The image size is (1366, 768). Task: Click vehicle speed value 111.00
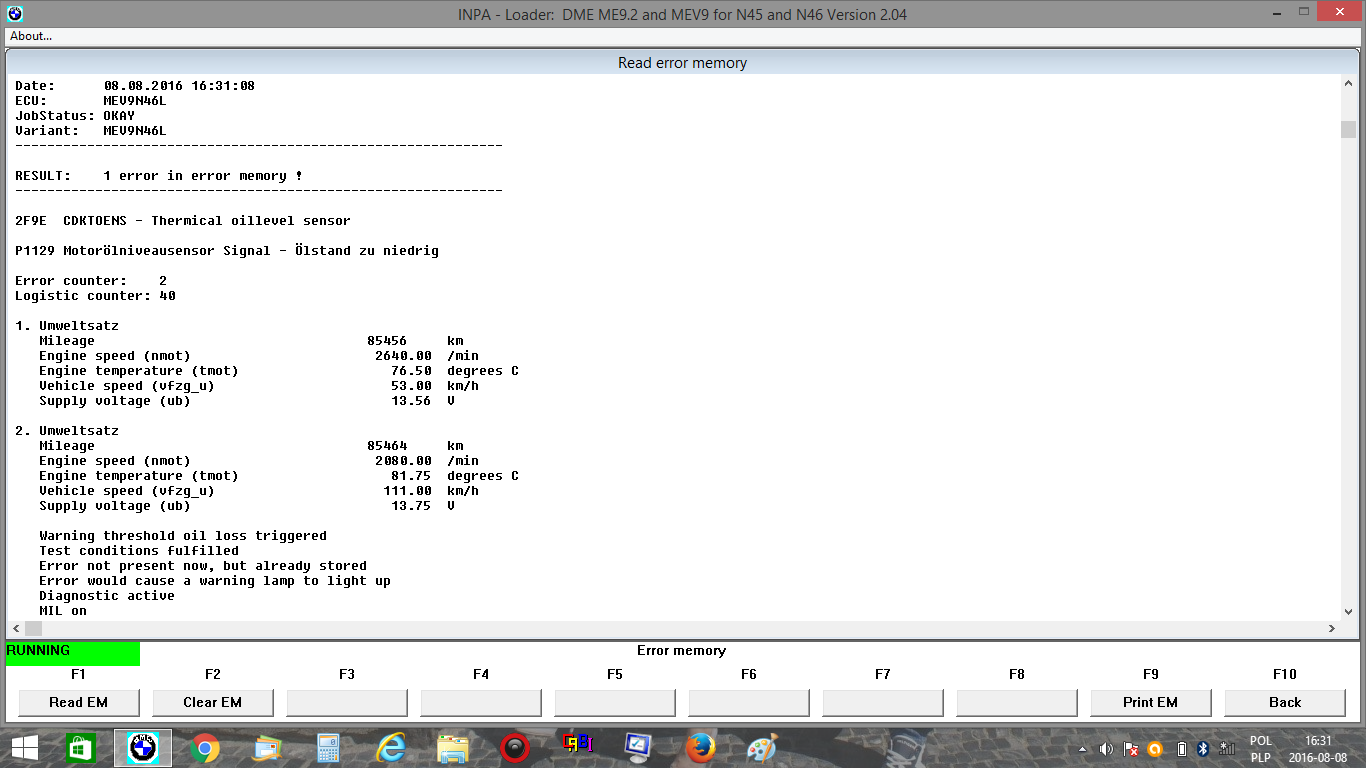point(407,491)
